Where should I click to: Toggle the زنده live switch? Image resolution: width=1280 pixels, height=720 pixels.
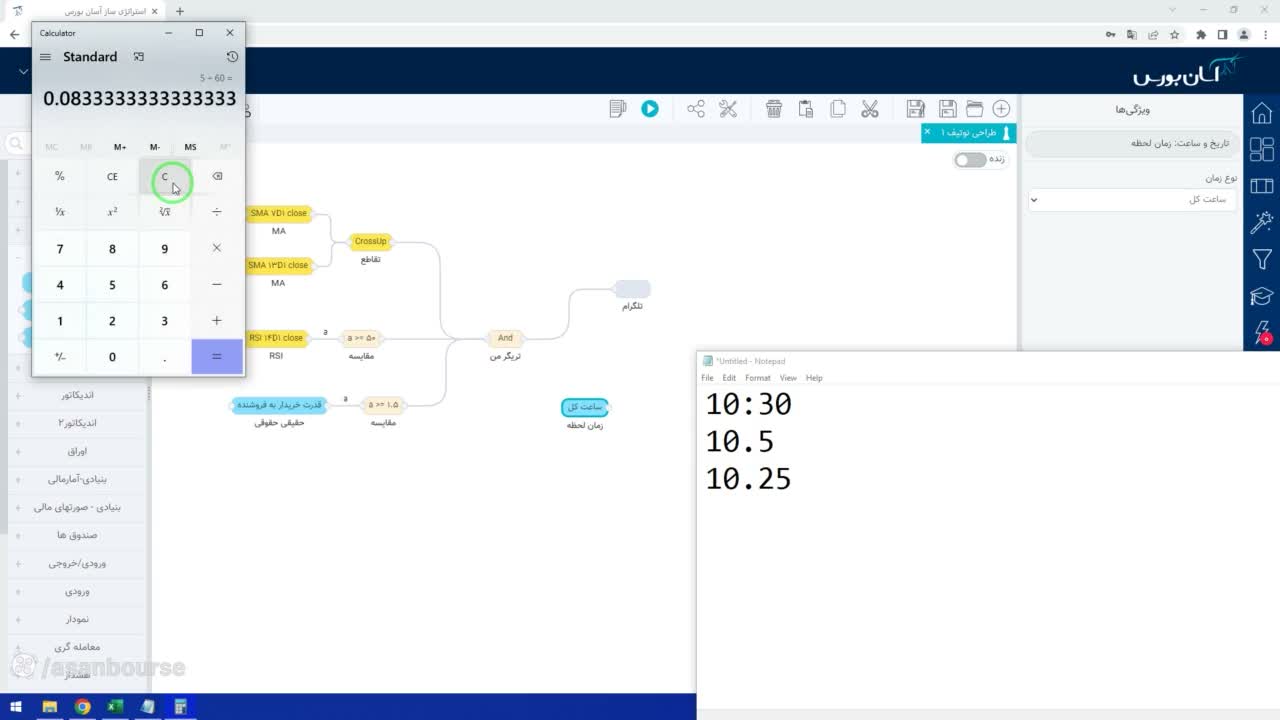tap(969, 160)
